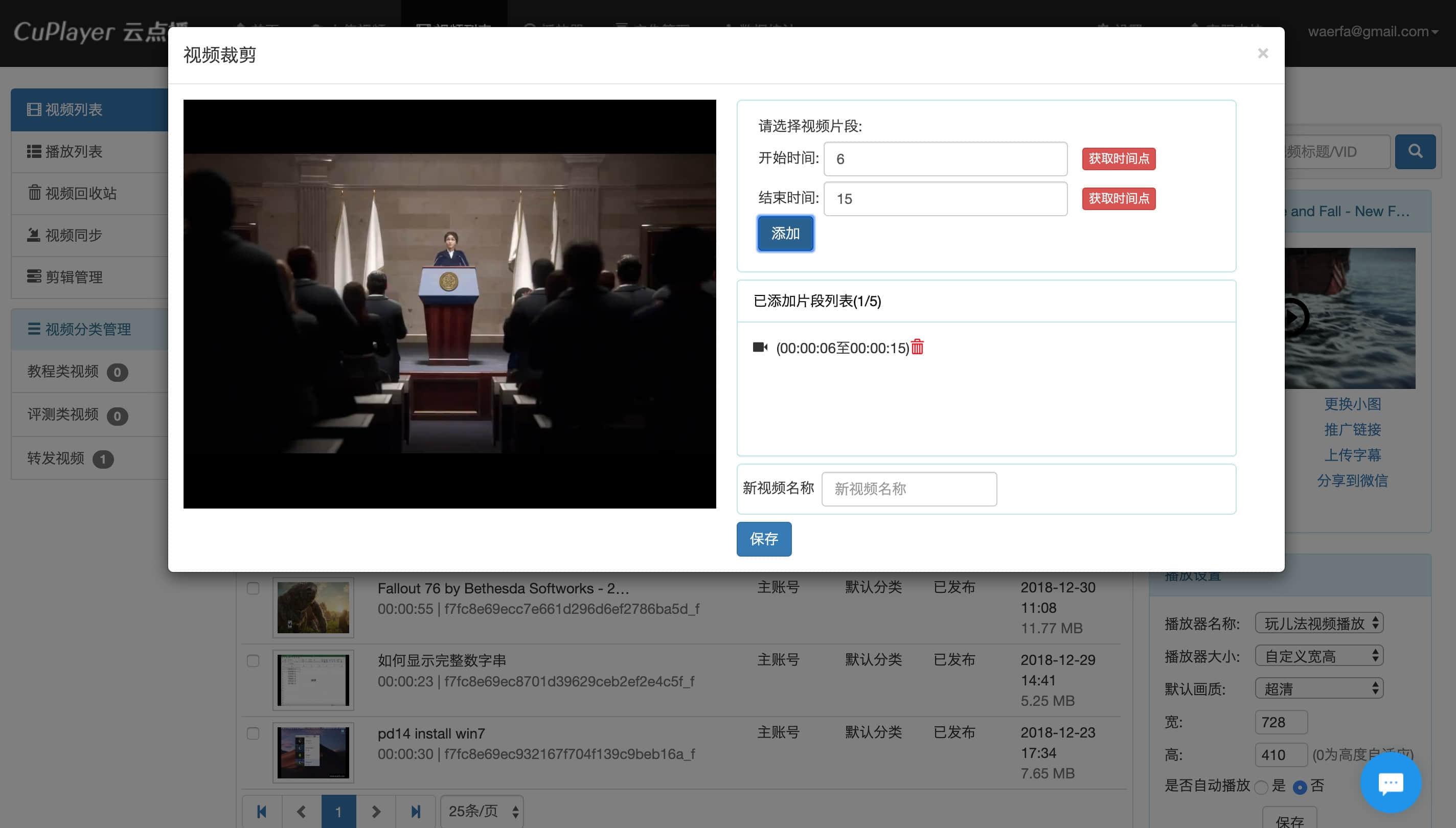This screenshot has height=828, width=1456.
Task: Click CuPlayer 云点播 logo
Action: click(91, 32)
